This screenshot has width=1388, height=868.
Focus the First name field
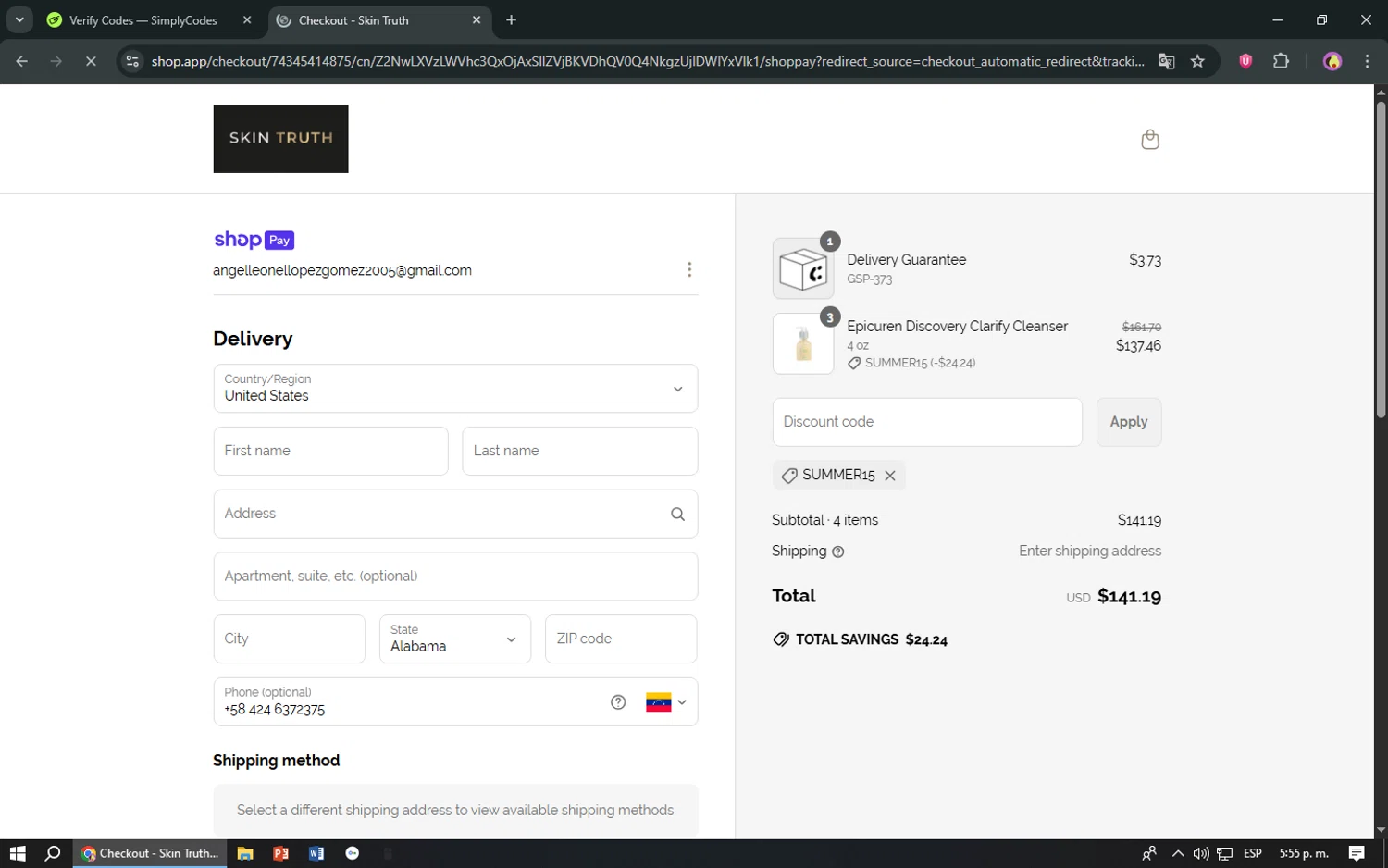pyautogui.click(x=330, y=452)
